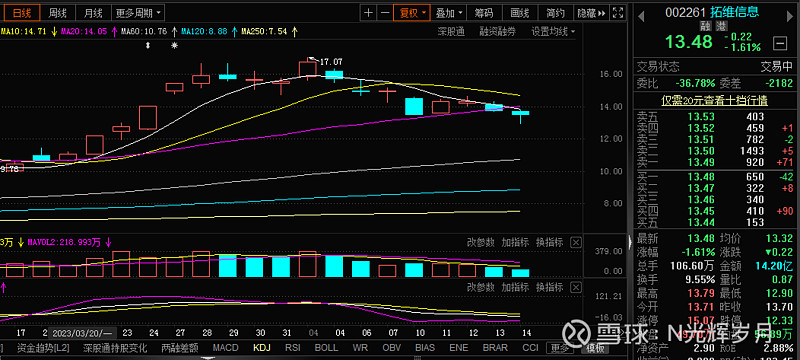Click the fullscreen expand icon at top right

pyautogui.click(x=617, y=13)
